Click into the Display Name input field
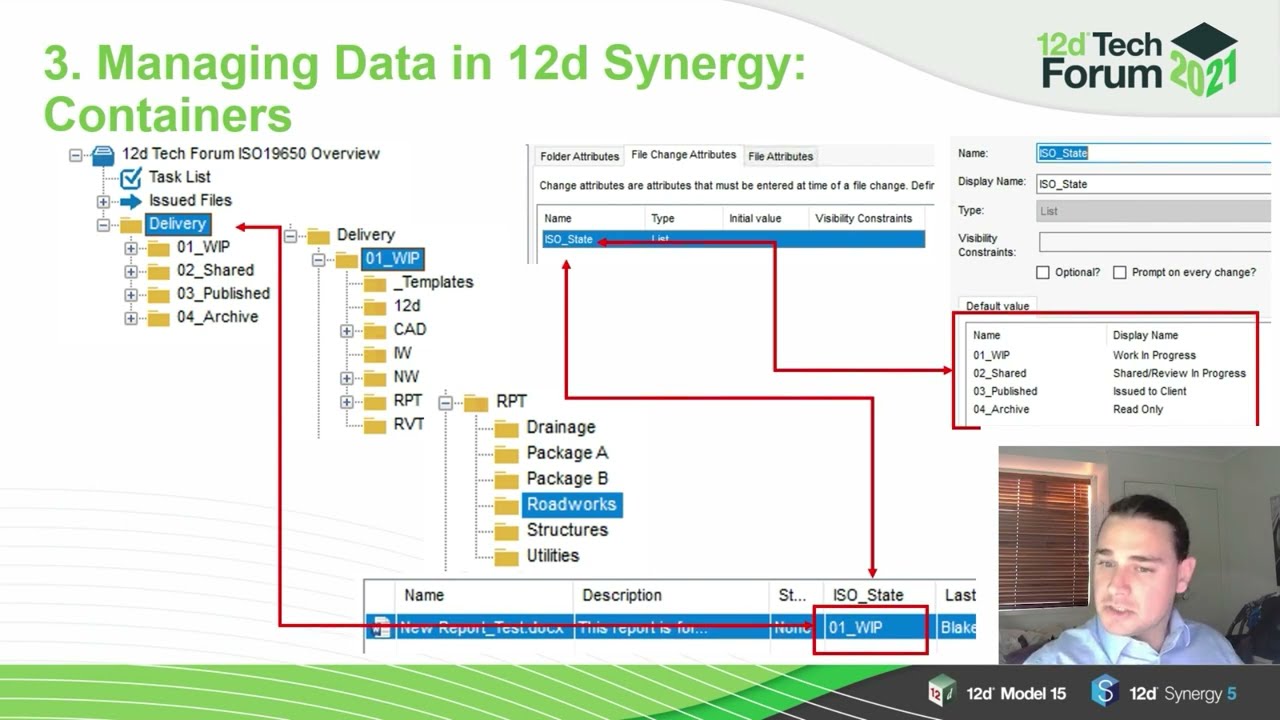1280x720 pixels. point(1153,184)
